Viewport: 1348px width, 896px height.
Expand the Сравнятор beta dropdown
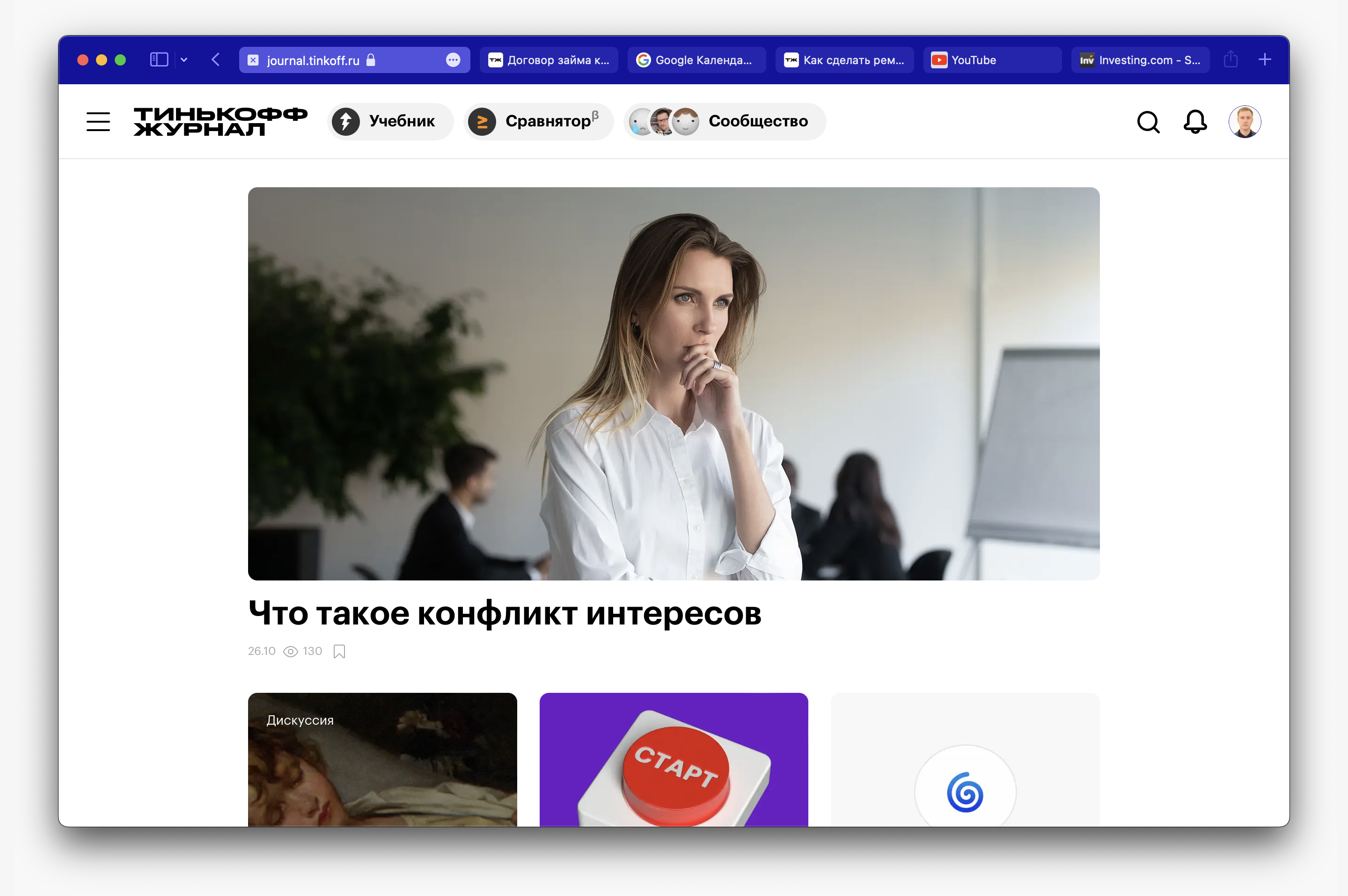537,121
